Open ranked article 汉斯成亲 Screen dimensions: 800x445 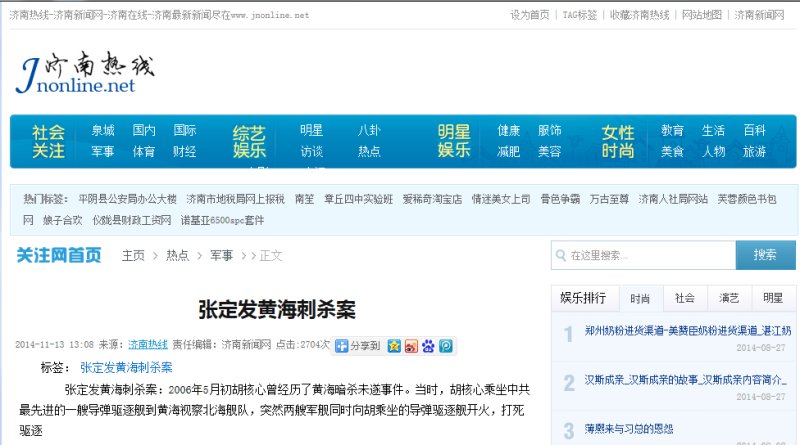click(685, 380)
